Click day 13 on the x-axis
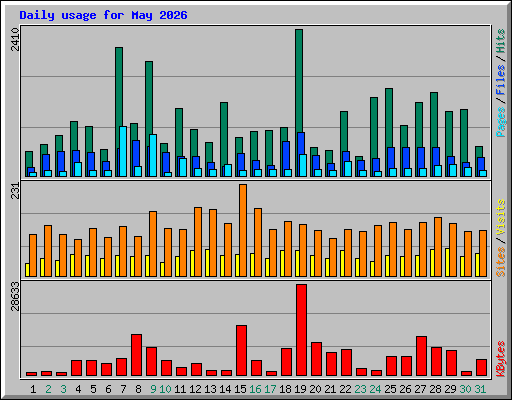 [210, 389]
